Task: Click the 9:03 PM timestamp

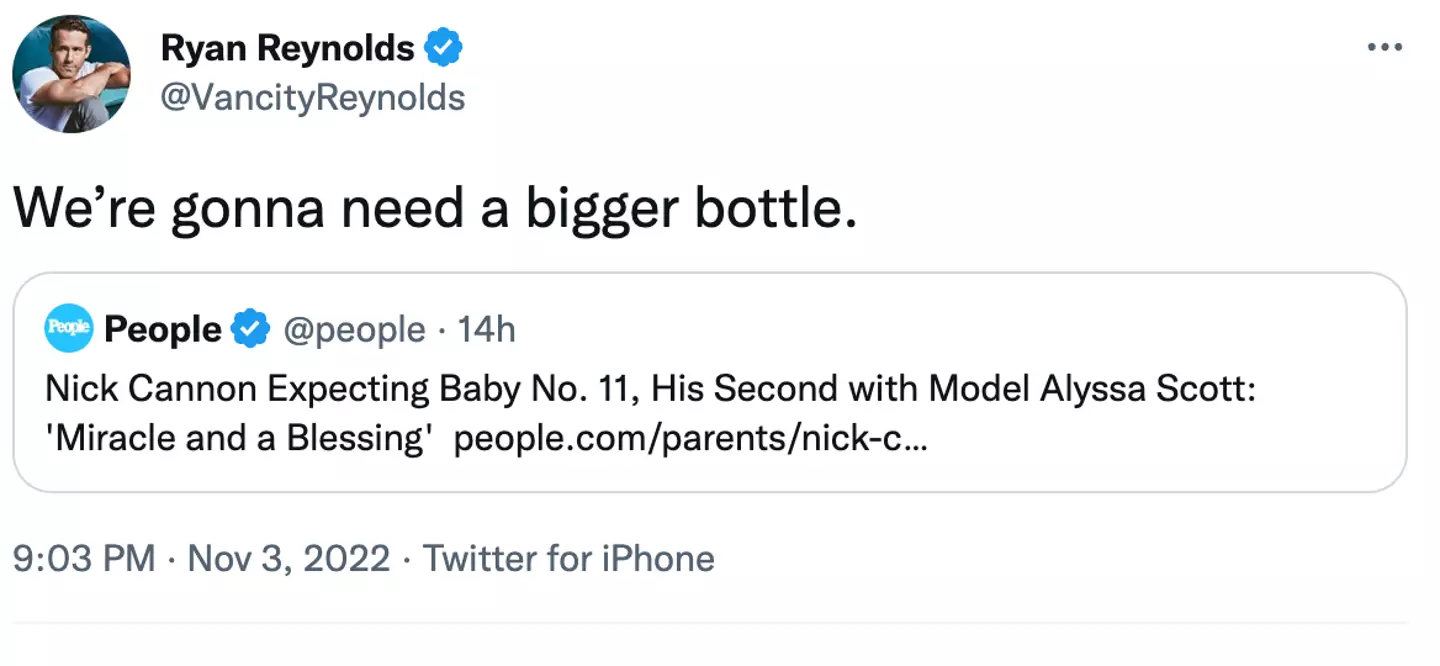Action: point(83,558)
